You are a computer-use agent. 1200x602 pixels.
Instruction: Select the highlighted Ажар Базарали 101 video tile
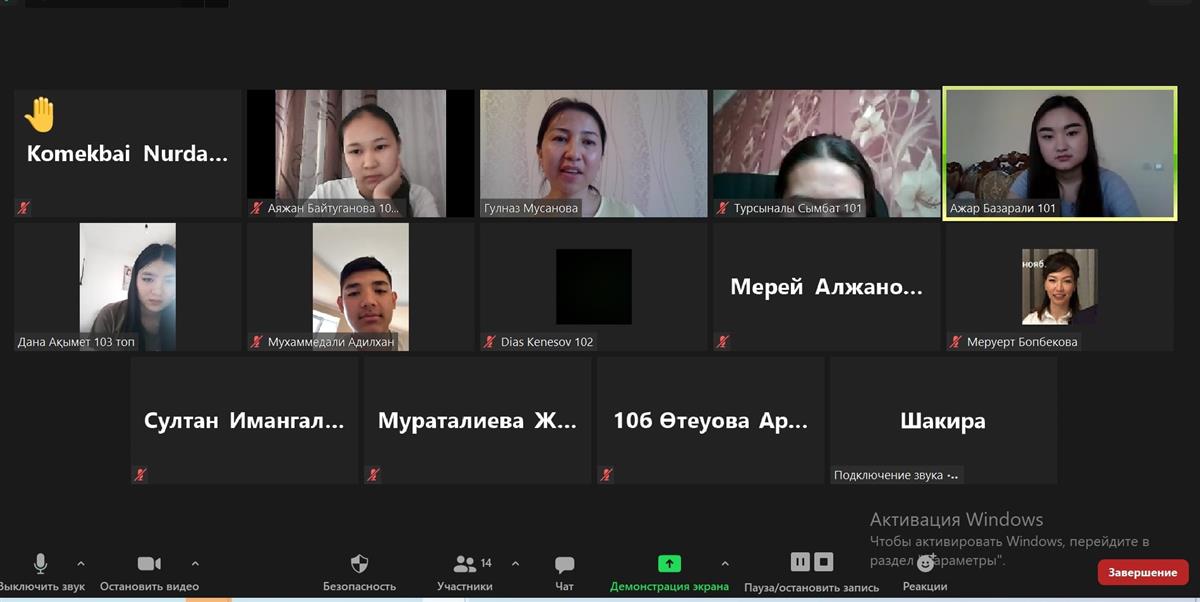coord(1059,152)
